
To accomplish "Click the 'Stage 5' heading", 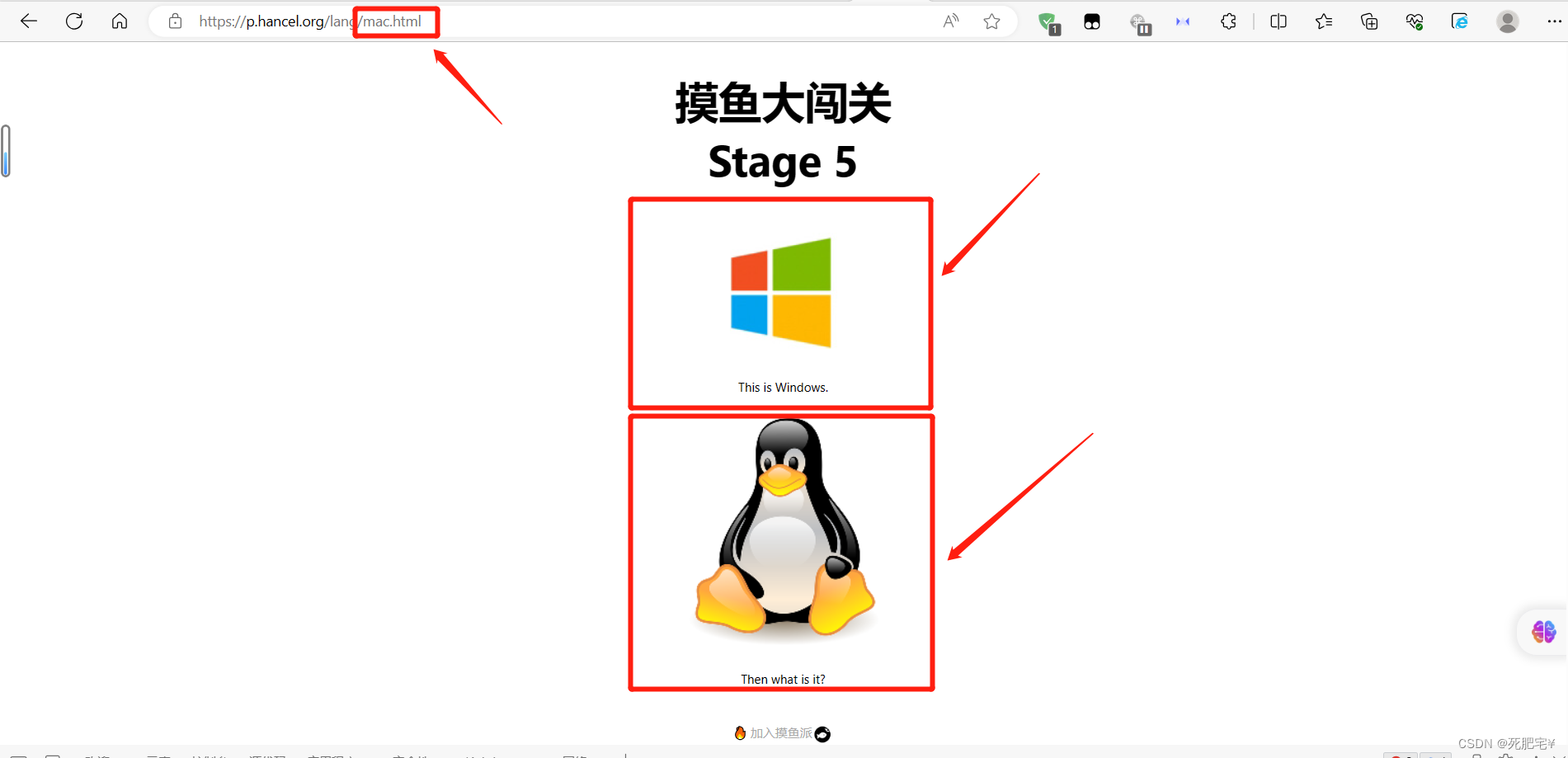I will [x=783, y=162].
